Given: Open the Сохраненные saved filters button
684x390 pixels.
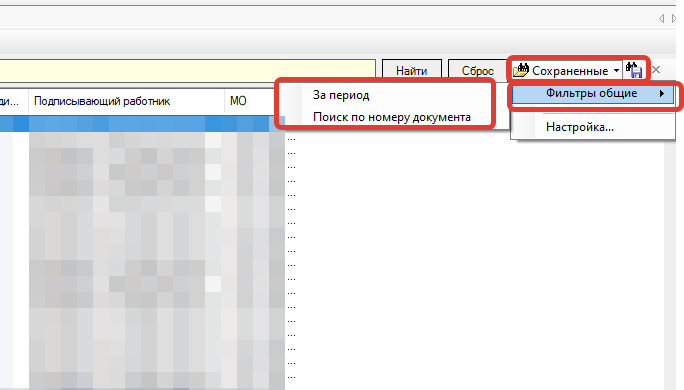Looking at the screenshot, I should pos(566,70).
